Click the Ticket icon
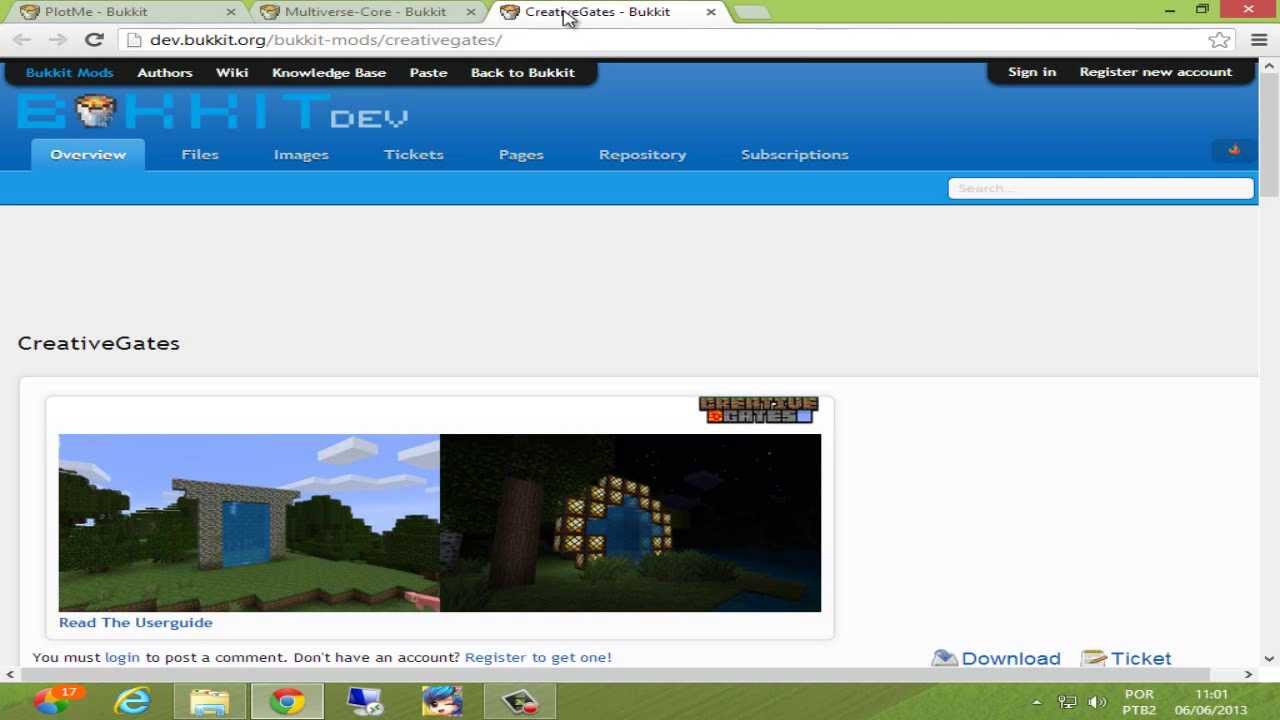The height and width of the screenshot is (720, 1280). click(1094, 658)
